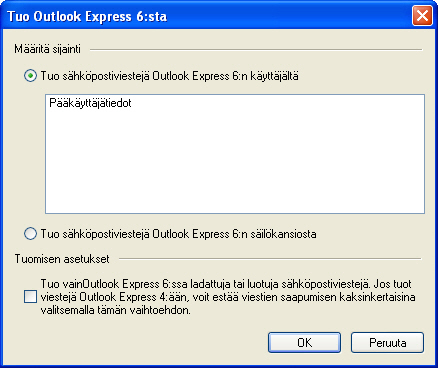Click the text 'valitsemalla tämän vaihtoehdon'
The height and width of the screenshot is (368, 438).
(115, 310)
